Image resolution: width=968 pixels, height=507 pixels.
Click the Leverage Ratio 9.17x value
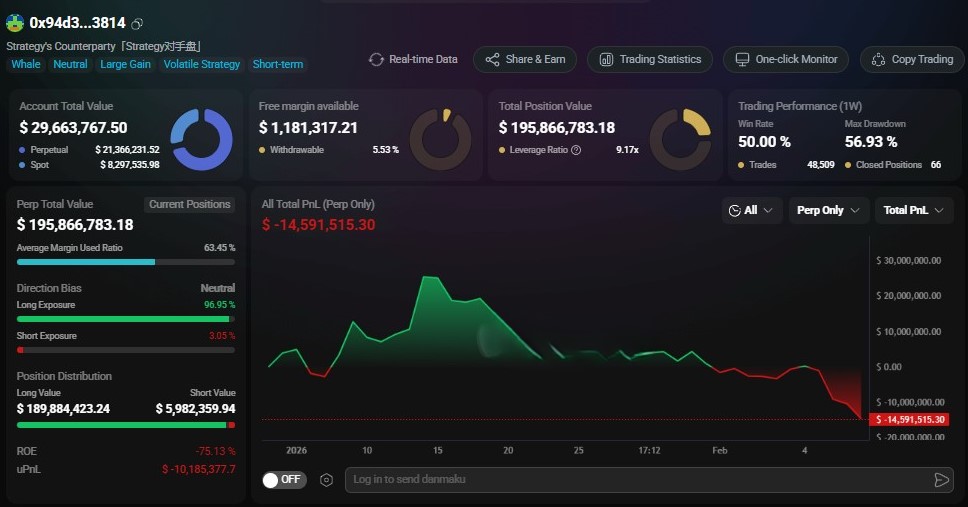(627, 150)
